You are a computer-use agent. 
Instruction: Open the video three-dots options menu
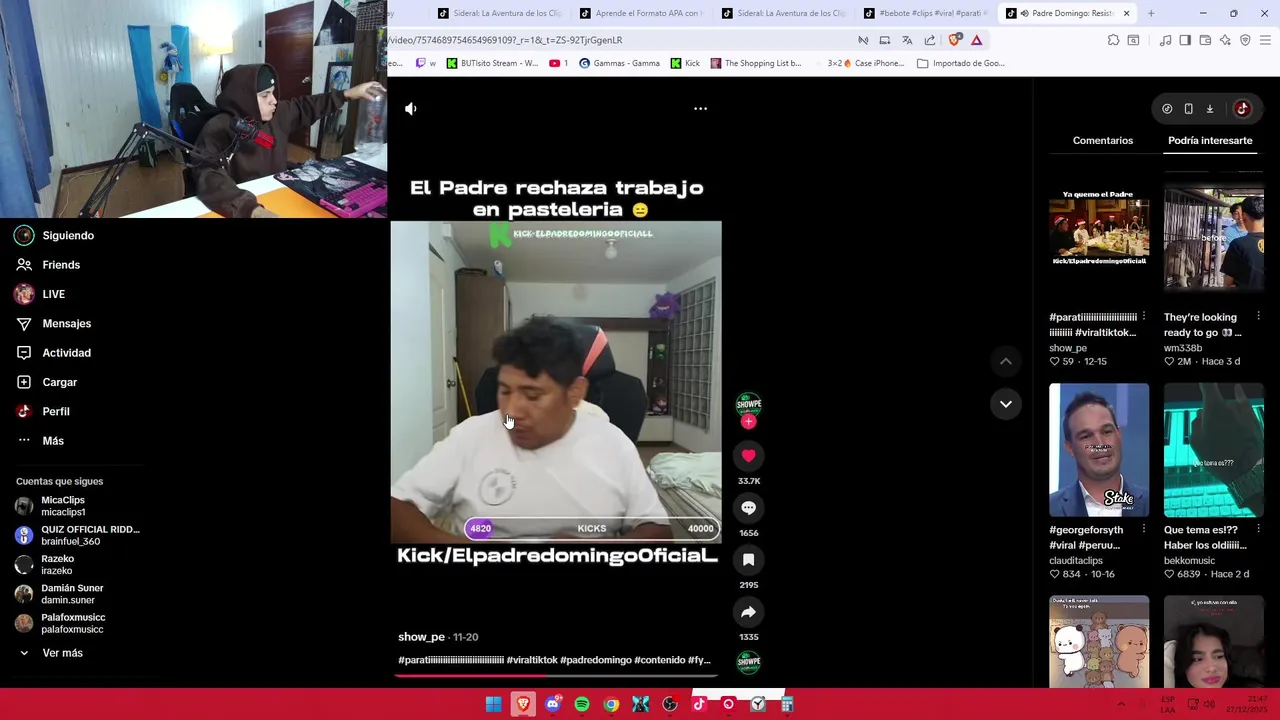pyautogui.click(x=700, y=108)
